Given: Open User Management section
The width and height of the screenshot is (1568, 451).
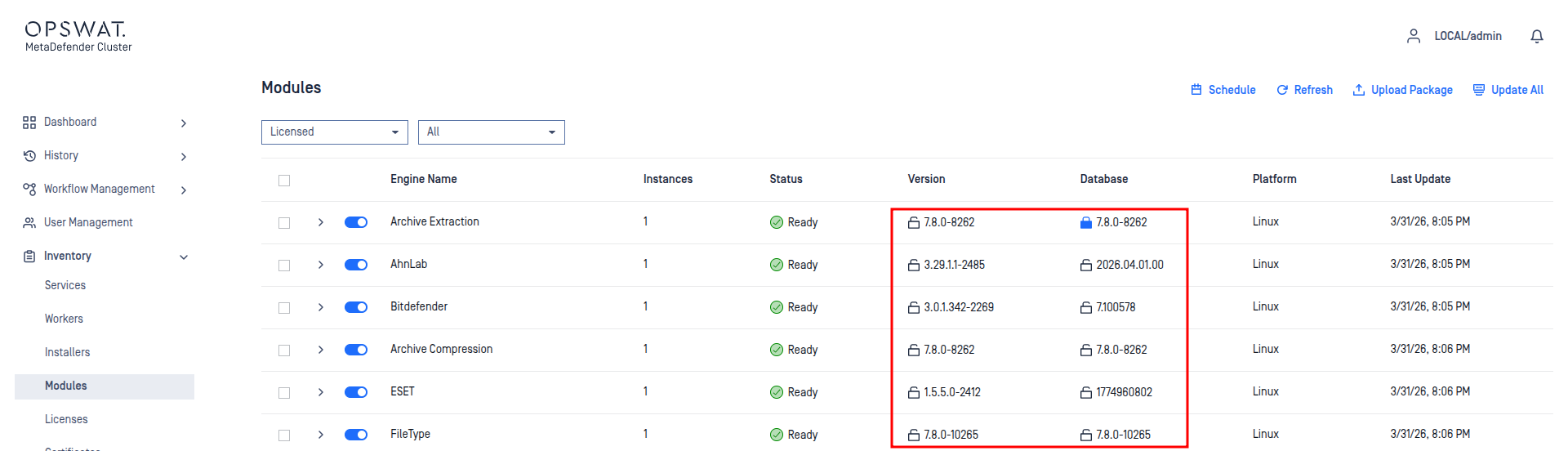Looking at the screenshot, I should coord(88,222).
